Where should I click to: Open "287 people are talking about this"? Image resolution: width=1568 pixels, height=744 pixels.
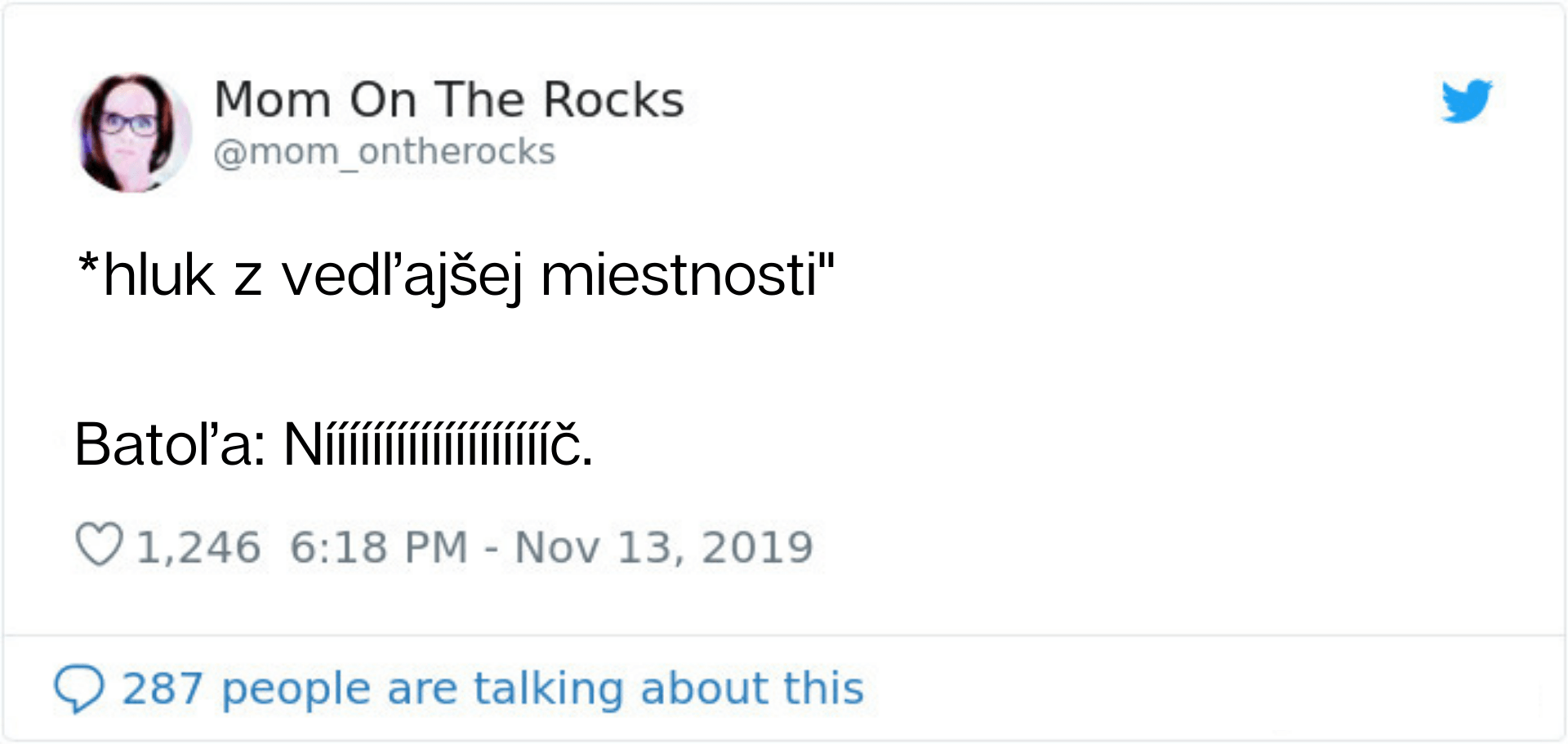[x=492, y=688]
